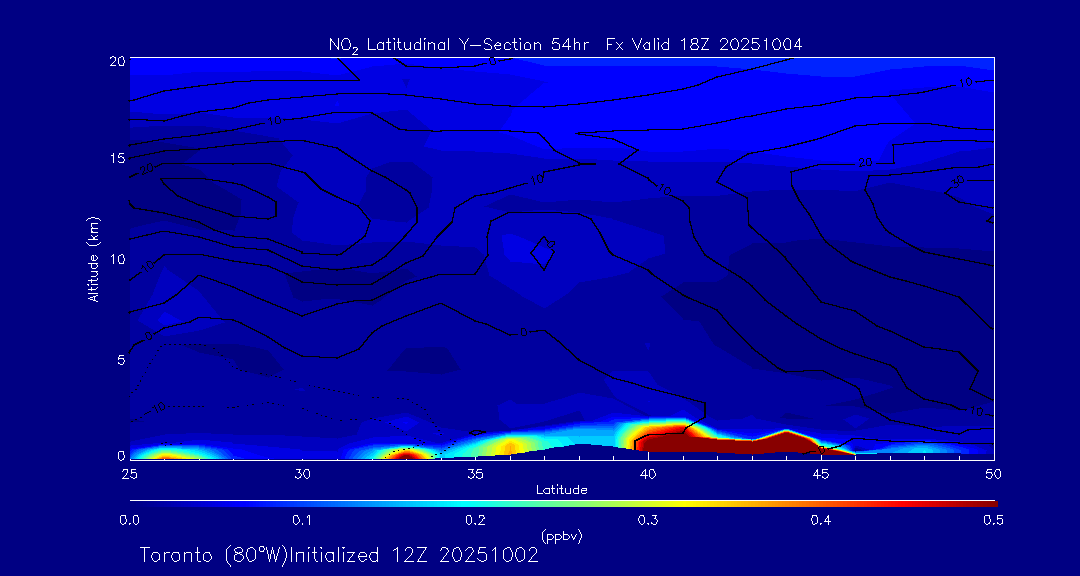Click the (ppbv) unit label under colorbar
The height and width of the screenshot is (576, 1080).
[562, 536]
